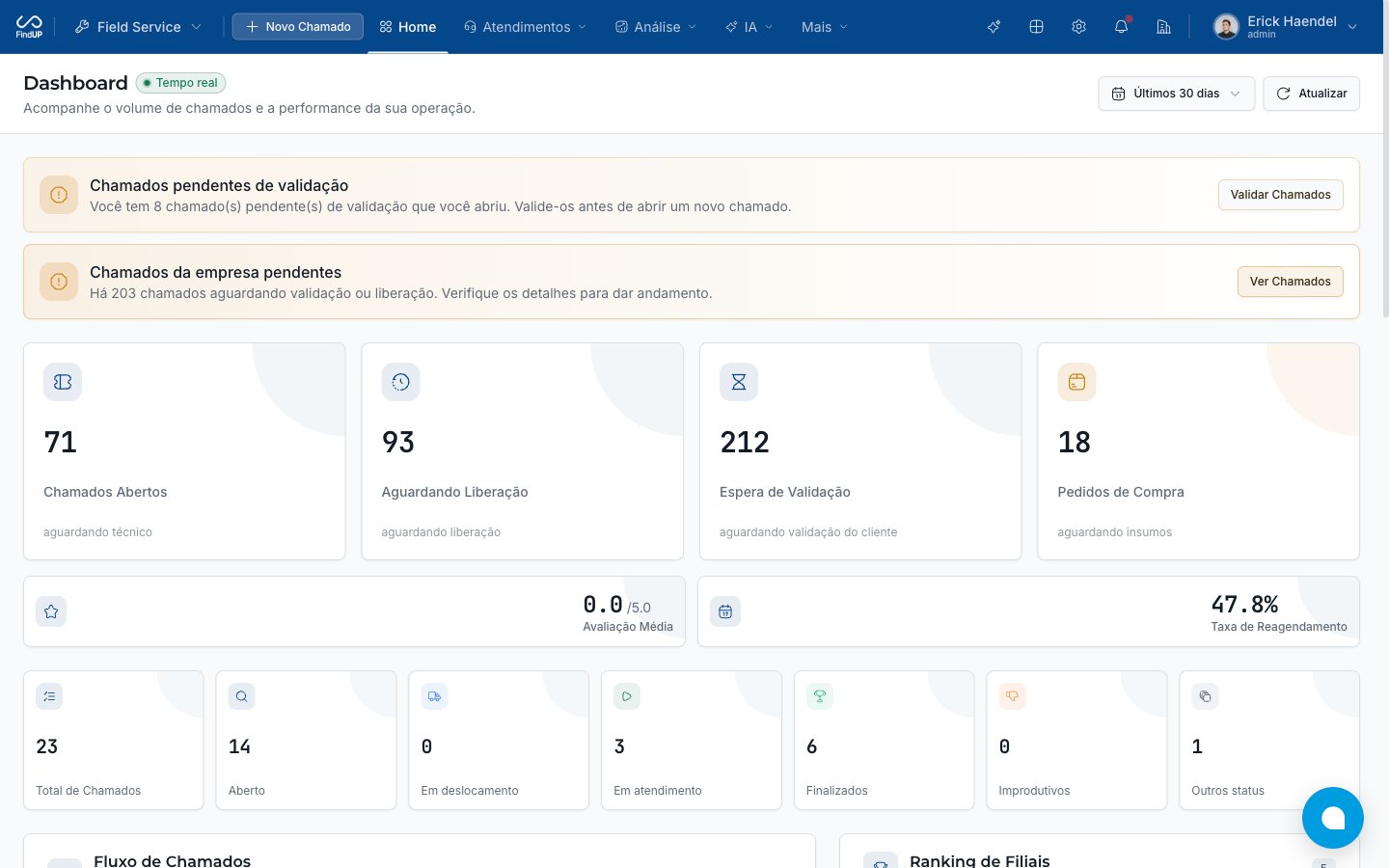Image resolution: width=1389 pixels, height=868 pixels.
Task: Click the Outros status label
Action: 1227,791
